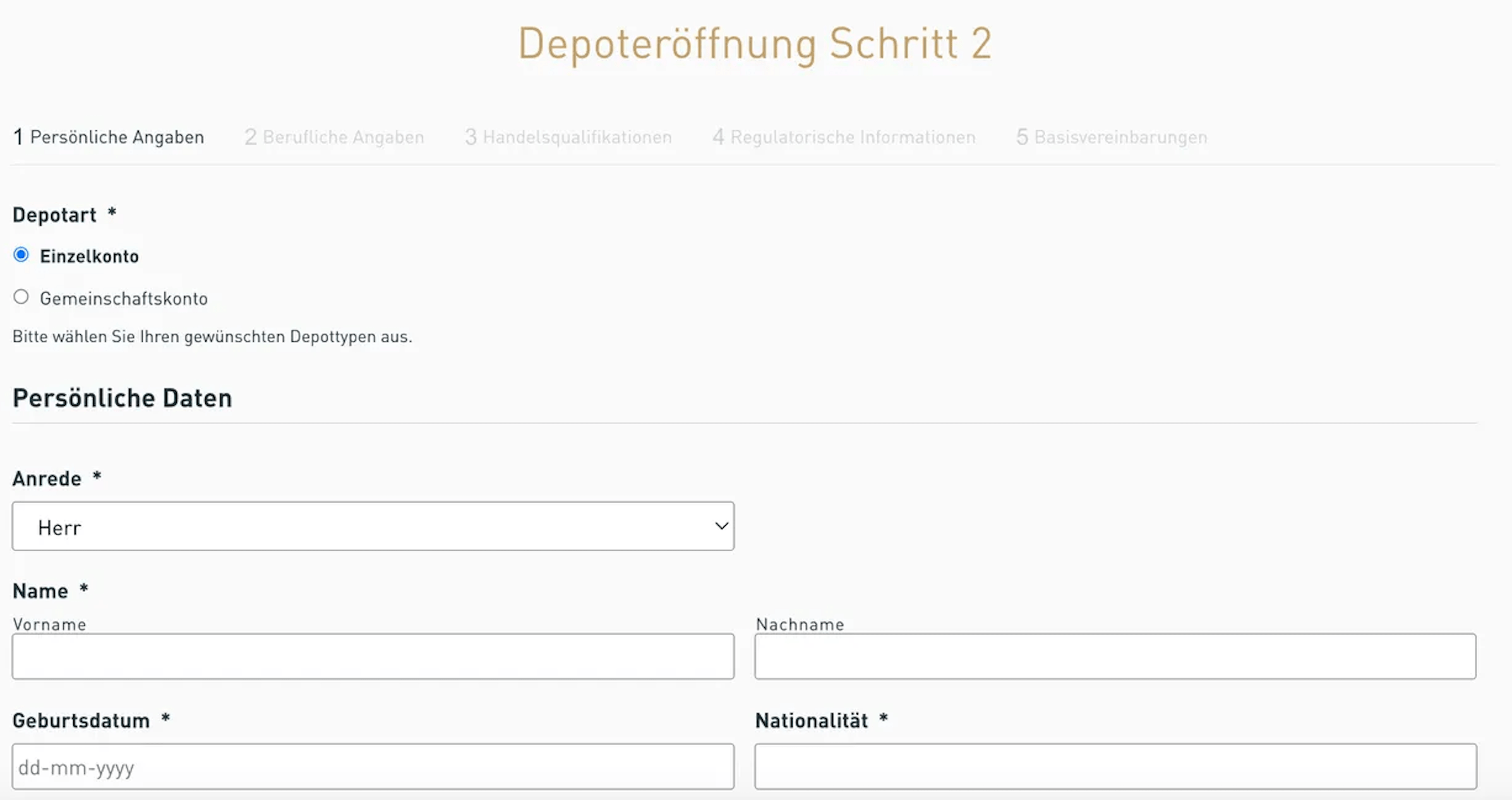Click the Depottypen hint text
1512x800 pixels.
tap(212, 336)
